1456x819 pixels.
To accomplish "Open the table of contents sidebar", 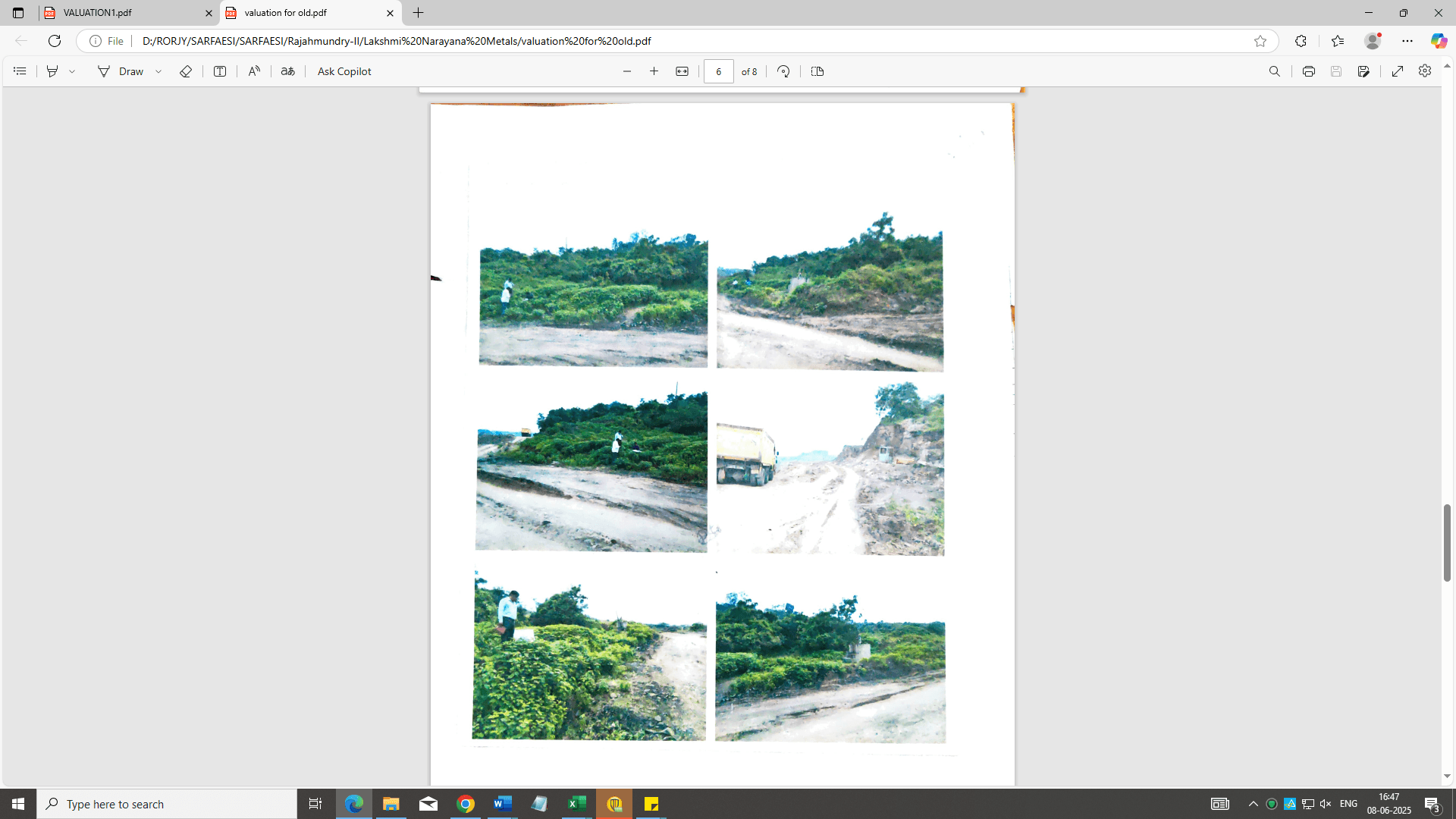I will (x=20, y=71).
